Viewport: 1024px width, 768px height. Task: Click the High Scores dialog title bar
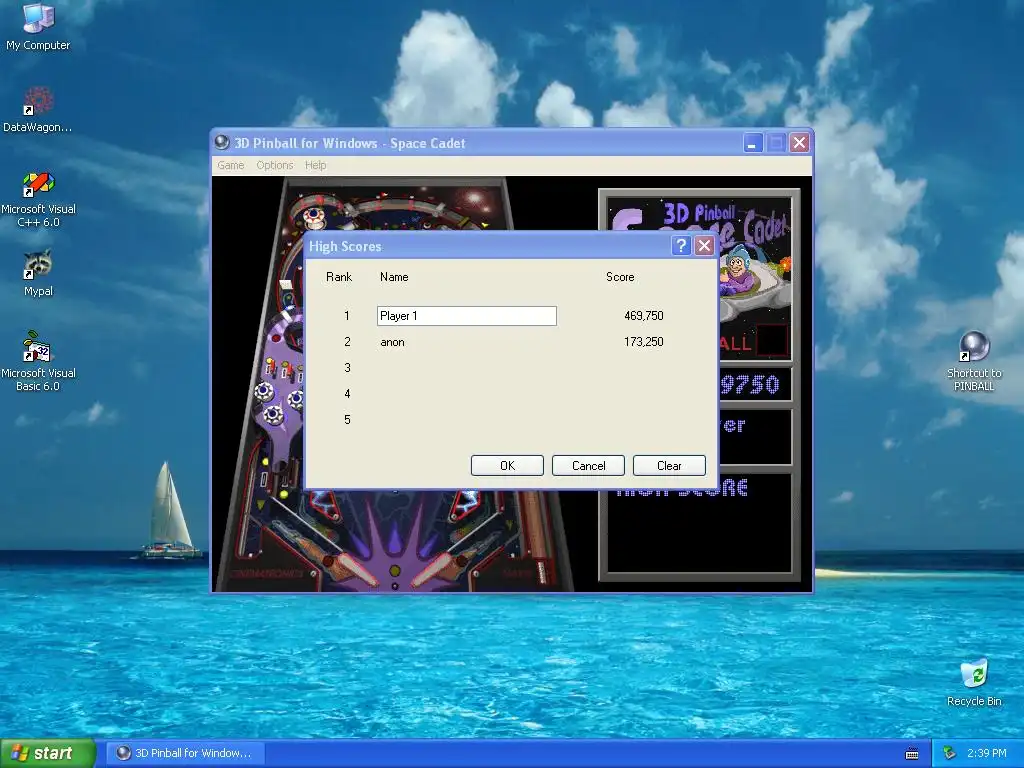tap(487, 246)
